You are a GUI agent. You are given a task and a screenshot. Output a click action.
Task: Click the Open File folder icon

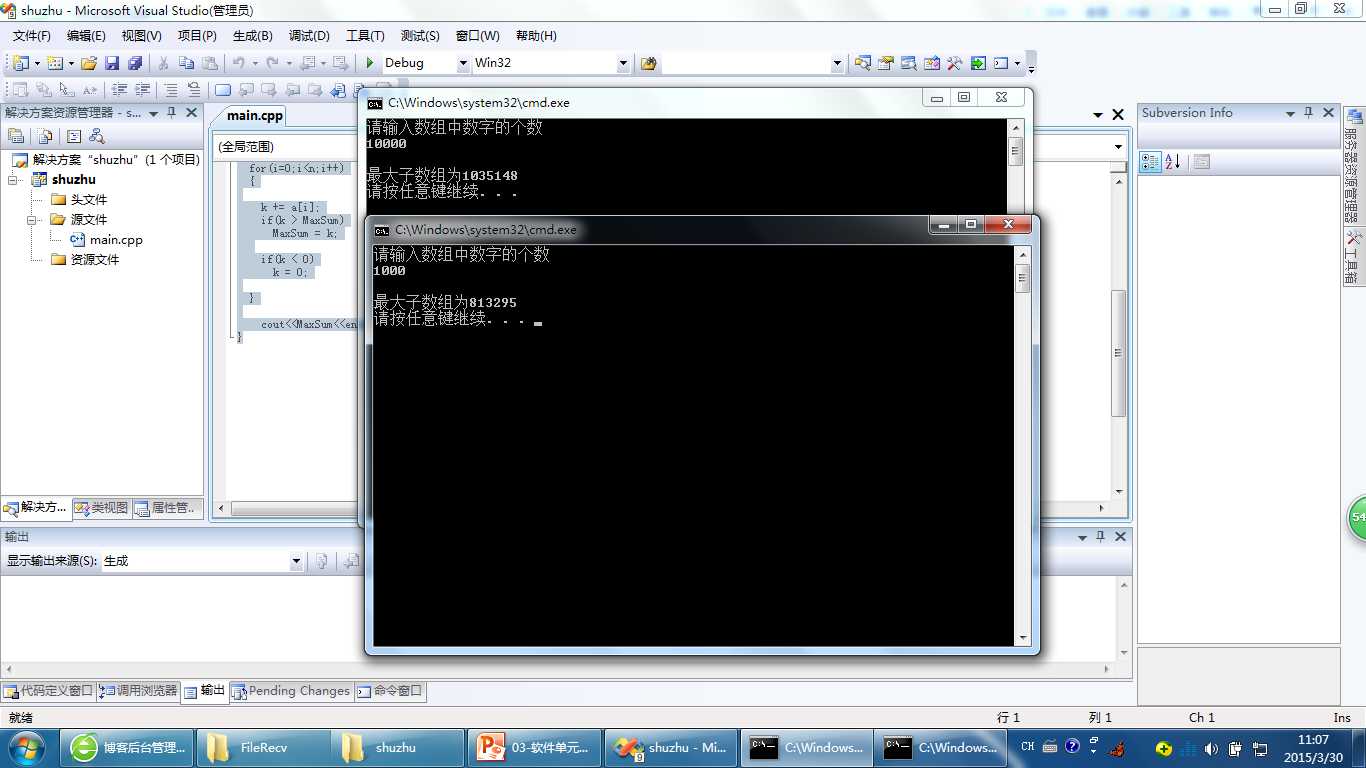point(89,63)
